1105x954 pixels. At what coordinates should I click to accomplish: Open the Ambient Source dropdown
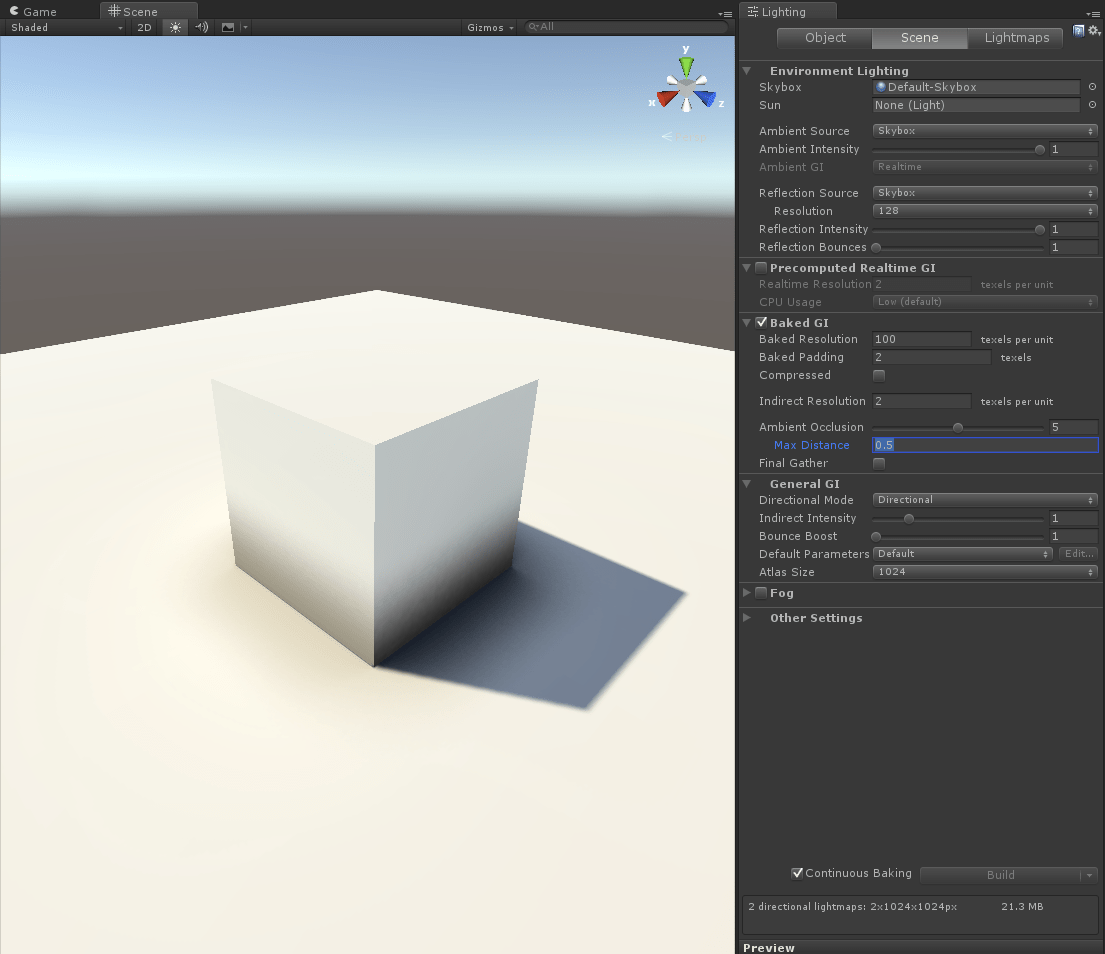984,130
